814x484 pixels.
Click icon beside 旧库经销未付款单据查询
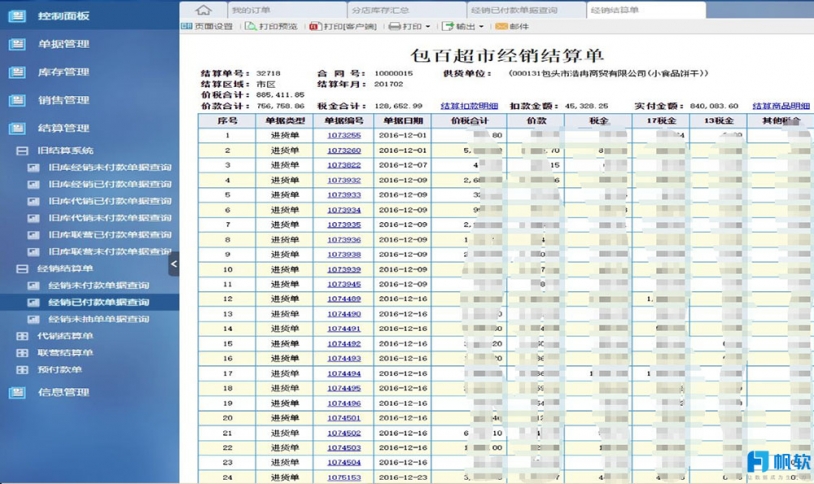(33, 167)
